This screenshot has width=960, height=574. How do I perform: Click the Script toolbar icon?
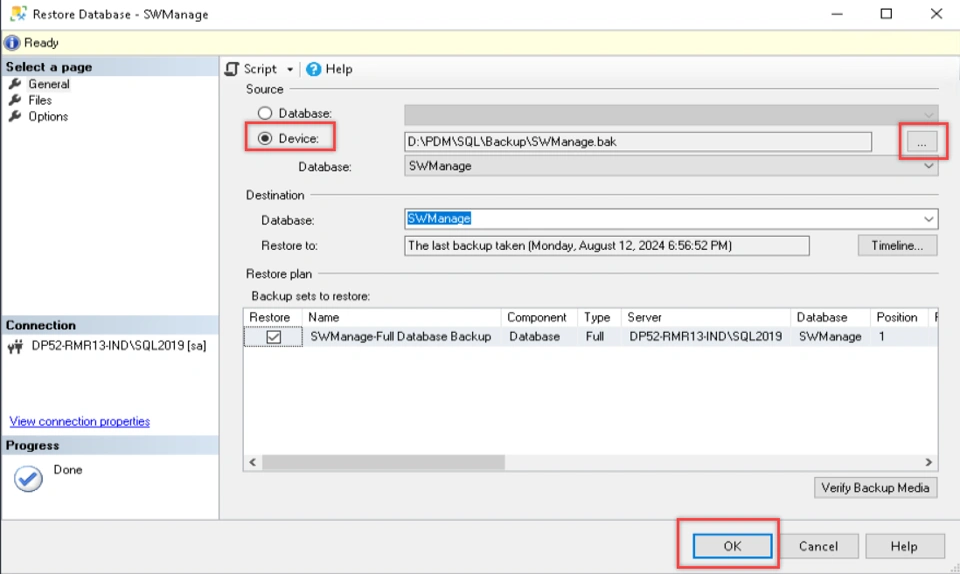(x=232, y=69)
